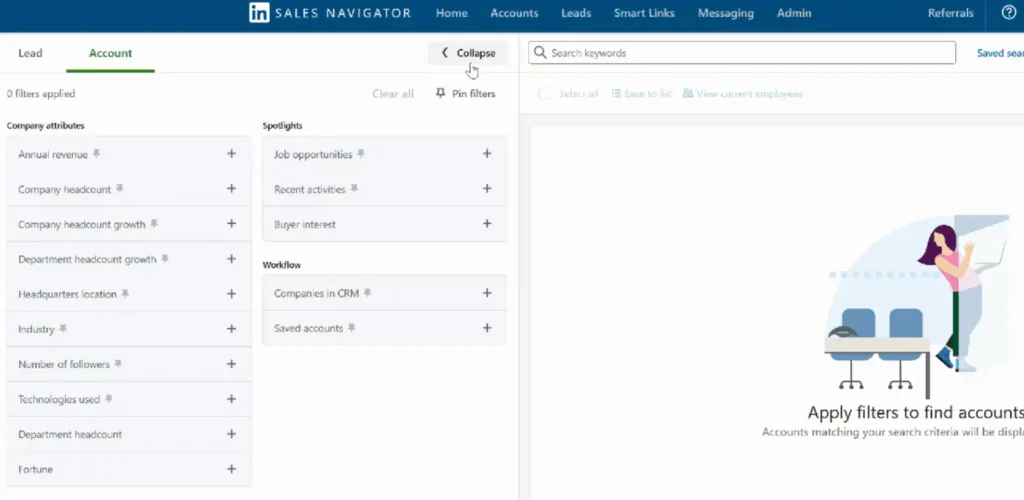The width and height of the screenshot is (1024, 500).
Task: Expand Company headcount filter with plus
Action: 231,189
